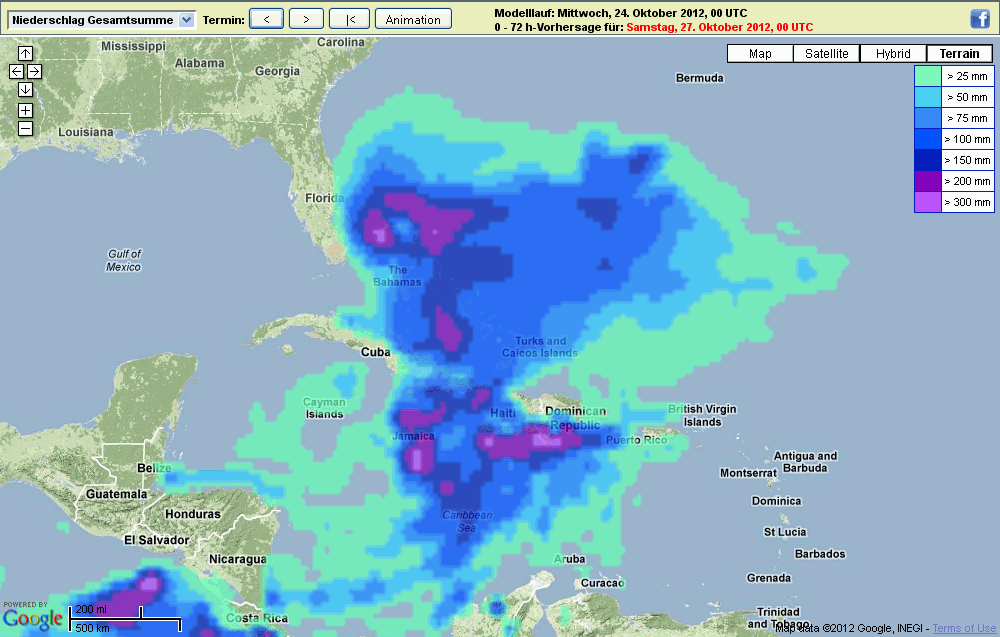The height and width of the screenshot is (637, 1000).
Task: Click the Guatemala label on map
Action: tap(117, 494)
